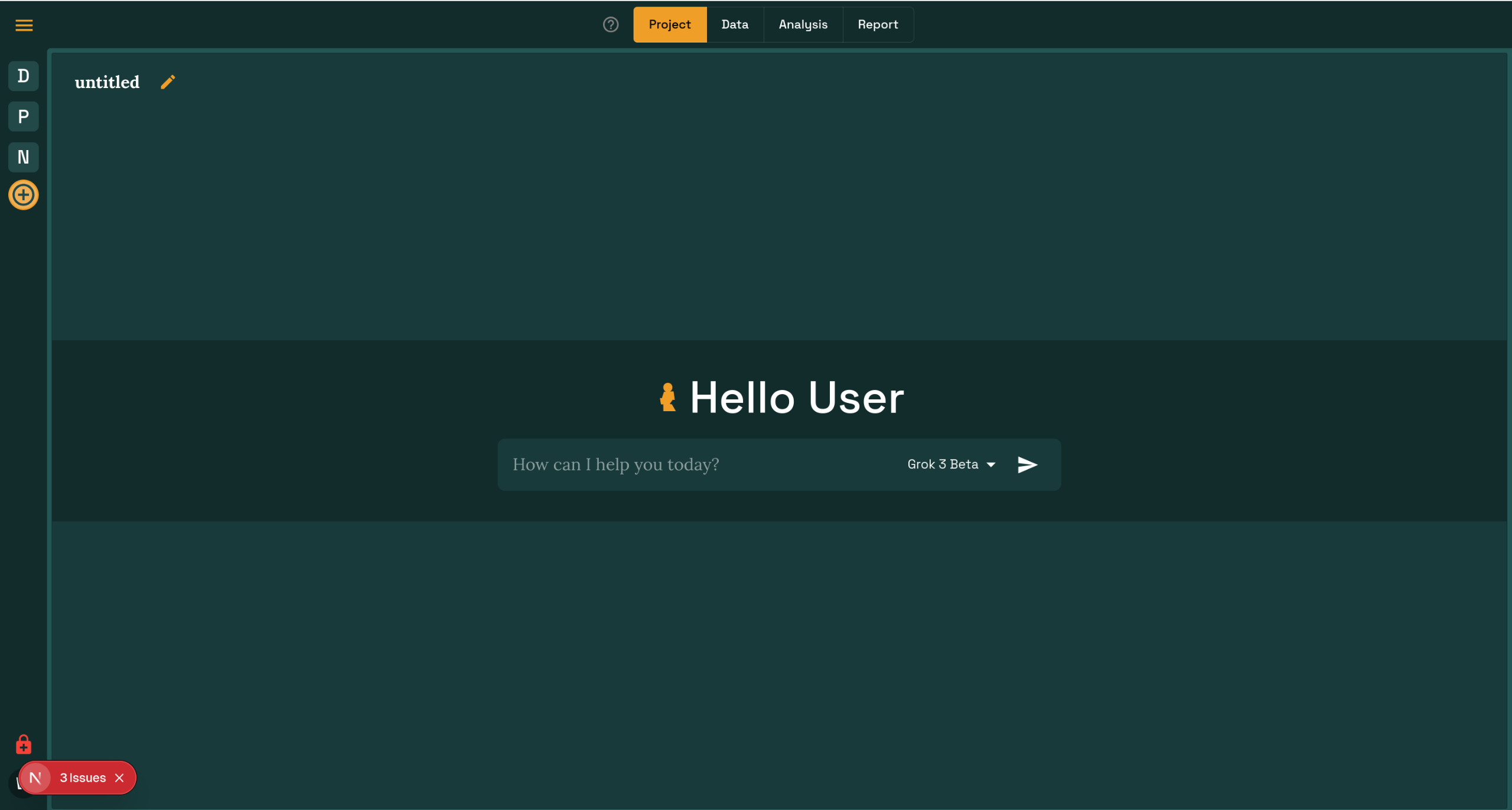Open the hamburger menu in top-left corner

[x=24, y=25]
